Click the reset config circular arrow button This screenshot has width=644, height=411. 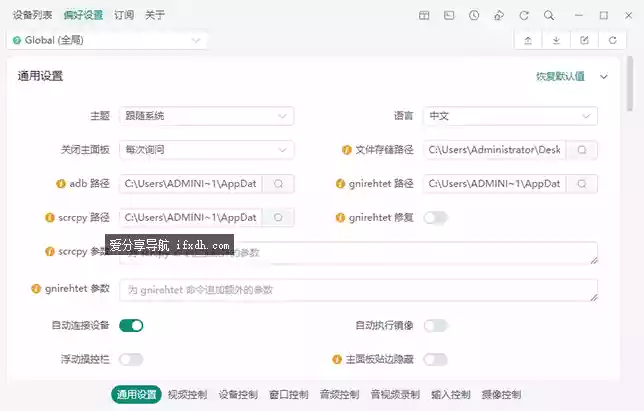612,40
